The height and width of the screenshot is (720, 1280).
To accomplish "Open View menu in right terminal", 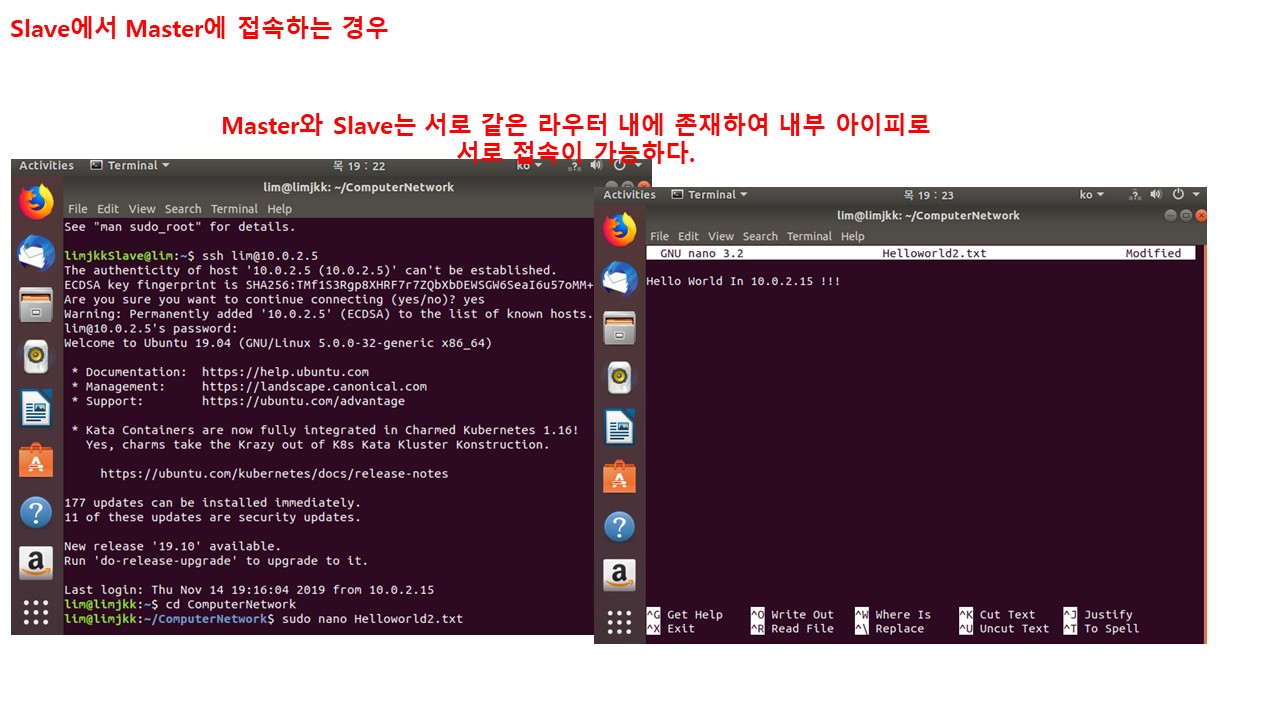I will [x=721, y=236].
